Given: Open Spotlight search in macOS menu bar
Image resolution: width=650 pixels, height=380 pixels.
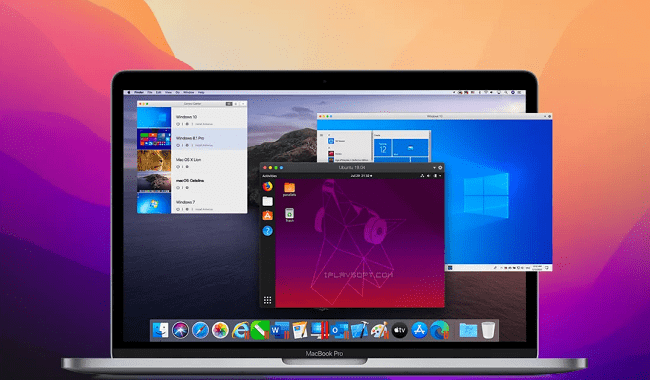Looking at the screenshot, I should pyautogui.click(x=505, y=92).
